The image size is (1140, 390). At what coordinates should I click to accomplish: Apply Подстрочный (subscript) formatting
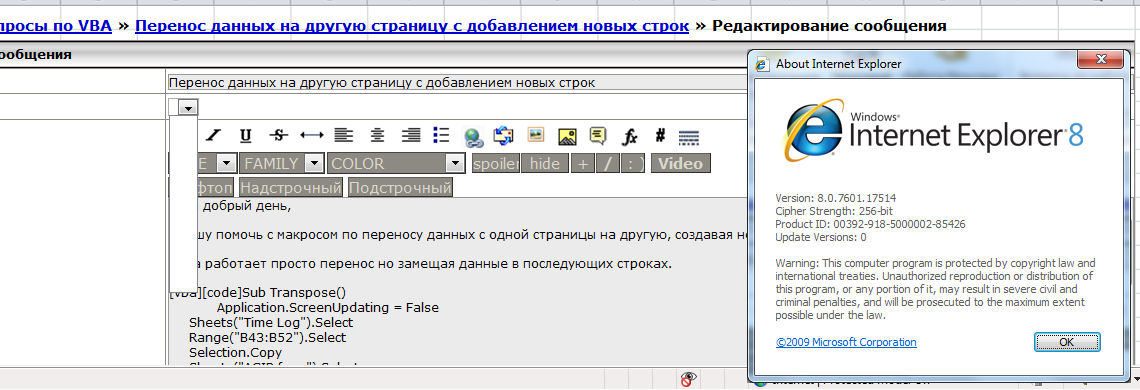pos(400,188)
